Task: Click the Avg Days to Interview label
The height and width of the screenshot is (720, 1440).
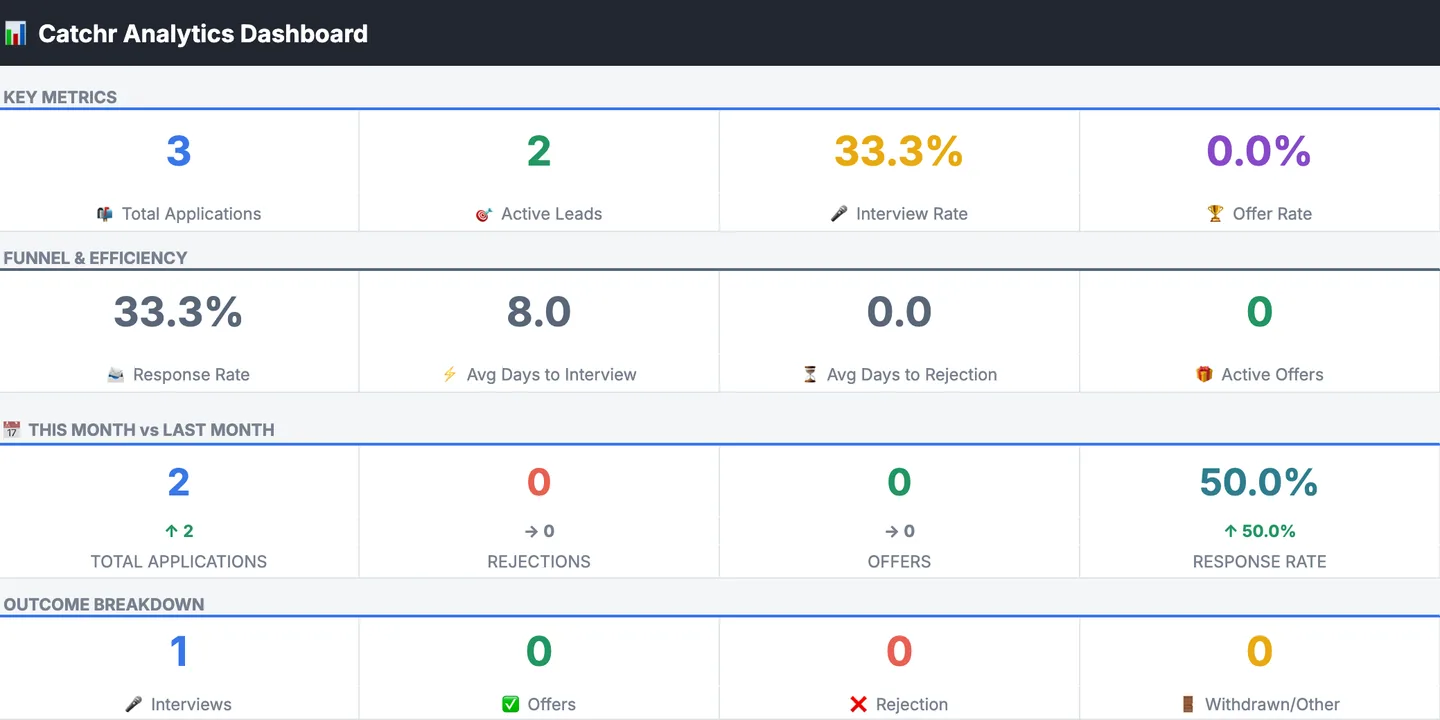Action: click(x=552, y=375)
